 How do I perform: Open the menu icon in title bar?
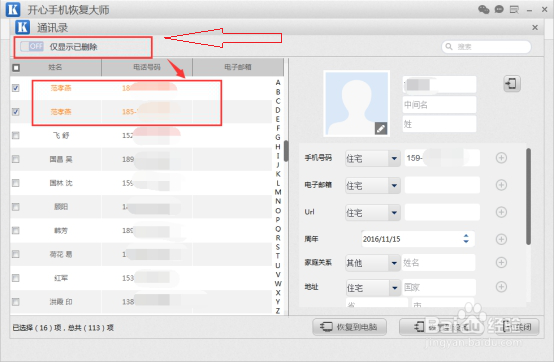pyautogui.click(x=514, y=10)
